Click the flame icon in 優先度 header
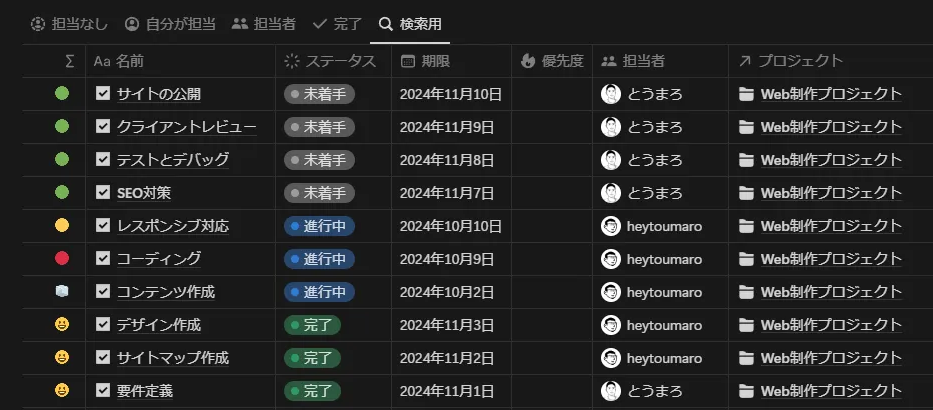This screenshot has height=410, width=933. [x=528, y=61]
